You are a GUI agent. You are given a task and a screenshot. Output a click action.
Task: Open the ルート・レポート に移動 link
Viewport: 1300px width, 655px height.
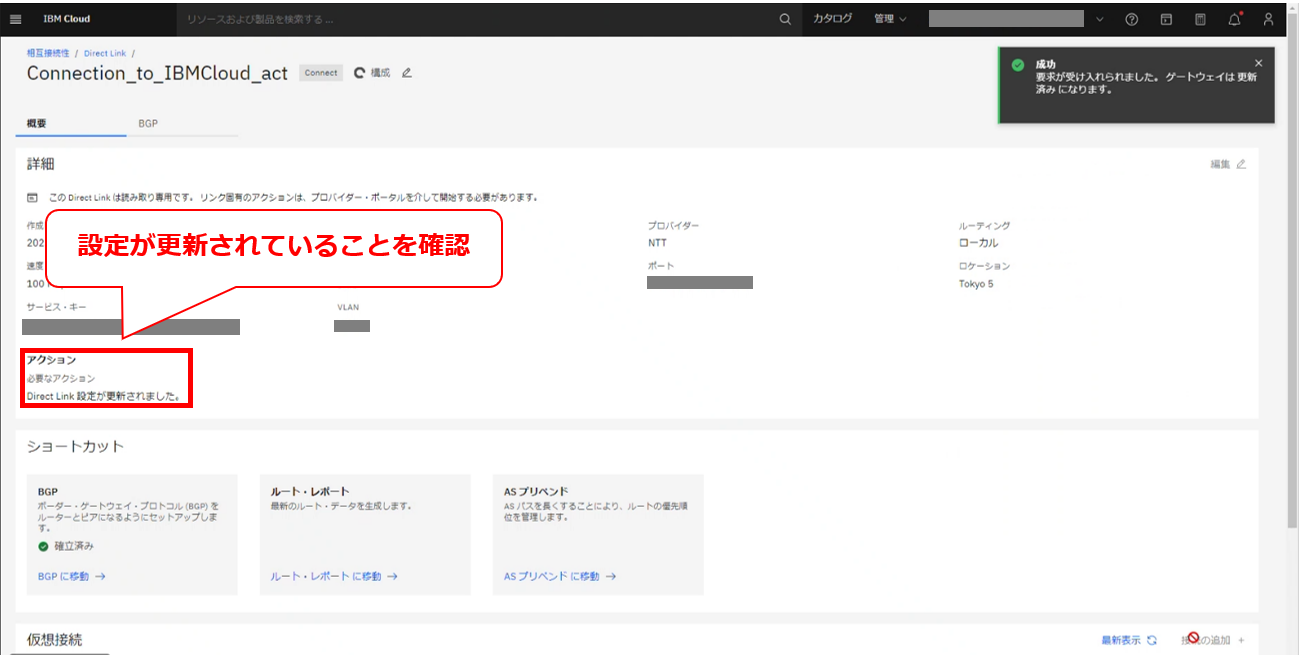coord(334,576)
